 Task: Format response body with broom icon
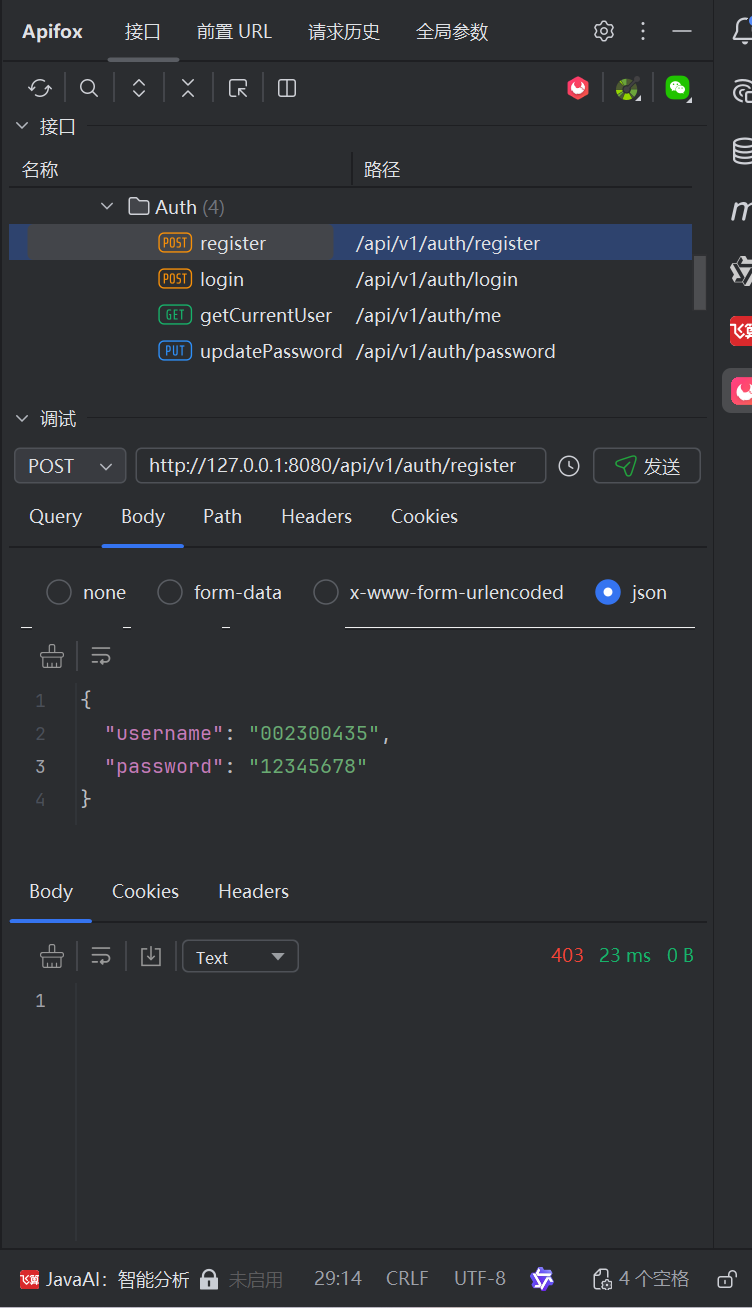51,957
